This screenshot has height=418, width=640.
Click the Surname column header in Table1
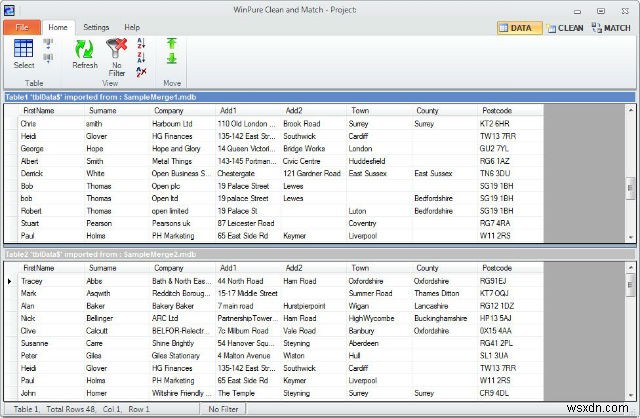(102, 110)
